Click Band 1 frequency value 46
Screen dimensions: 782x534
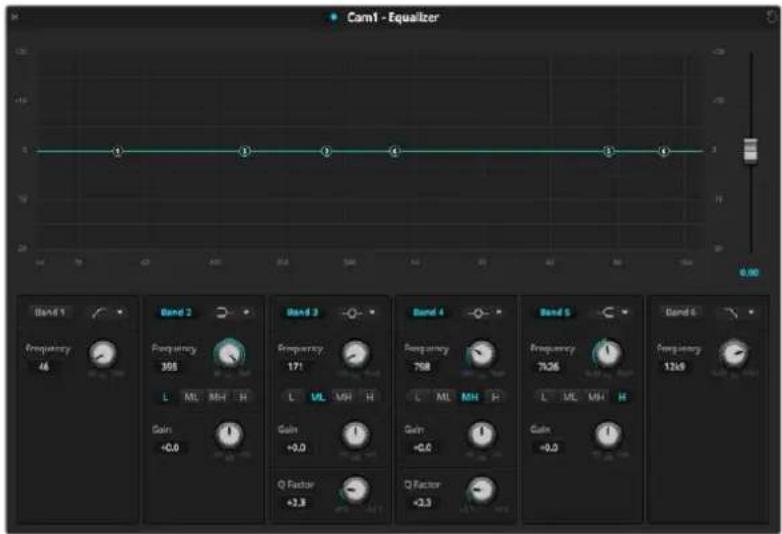[44, 366]
